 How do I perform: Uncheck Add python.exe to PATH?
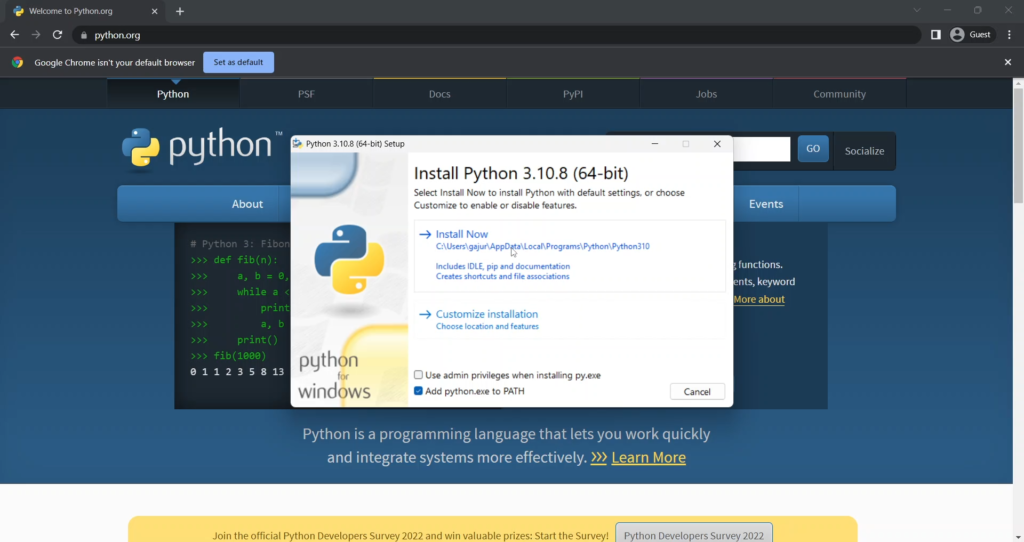419,391
